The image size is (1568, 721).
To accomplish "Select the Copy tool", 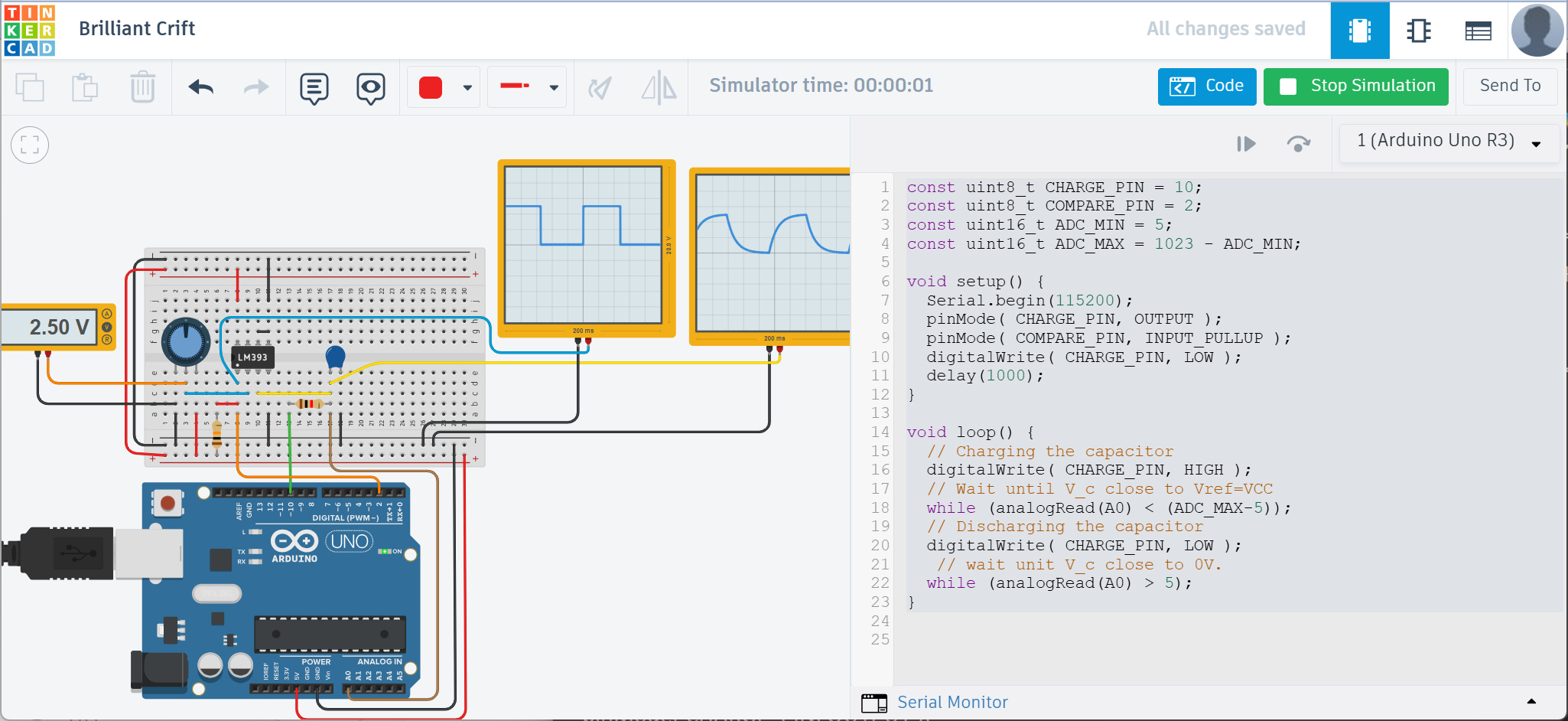I will (x=30, y=86).
